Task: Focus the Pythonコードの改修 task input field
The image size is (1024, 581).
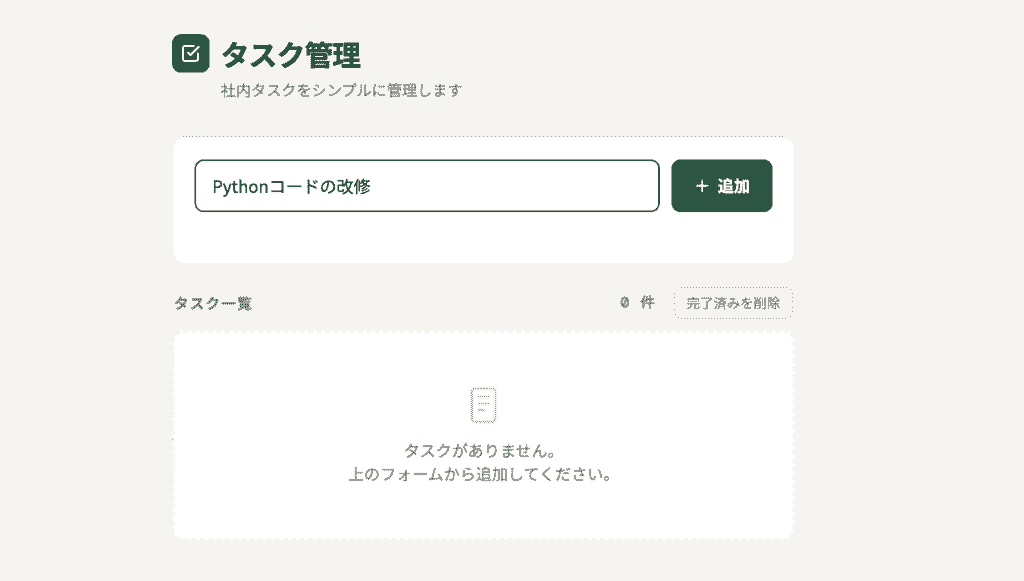Action: coord(427,186)
